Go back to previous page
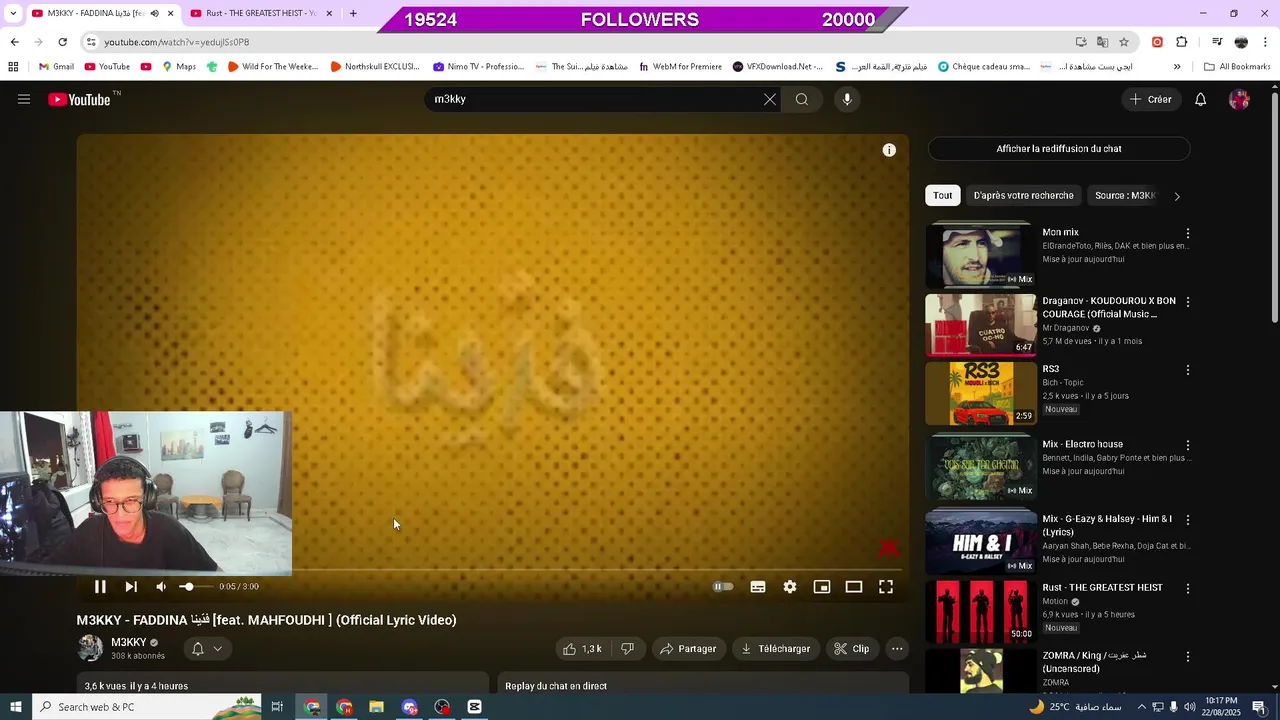Screen dimensions: 1280x720 (14, 42)
